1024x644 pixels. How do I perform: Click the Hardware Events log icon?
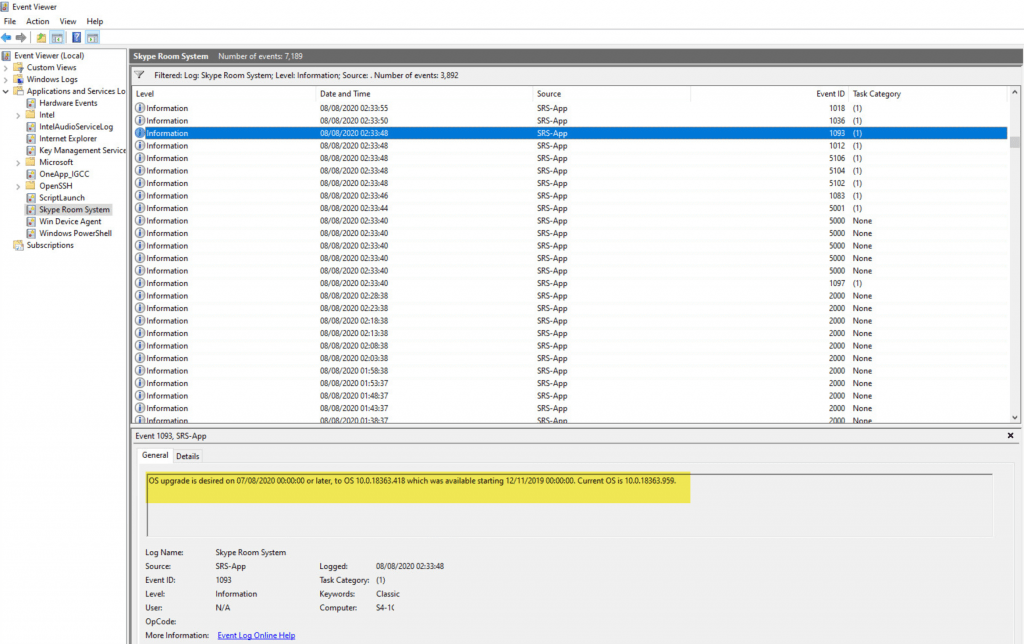coord(31,103)
